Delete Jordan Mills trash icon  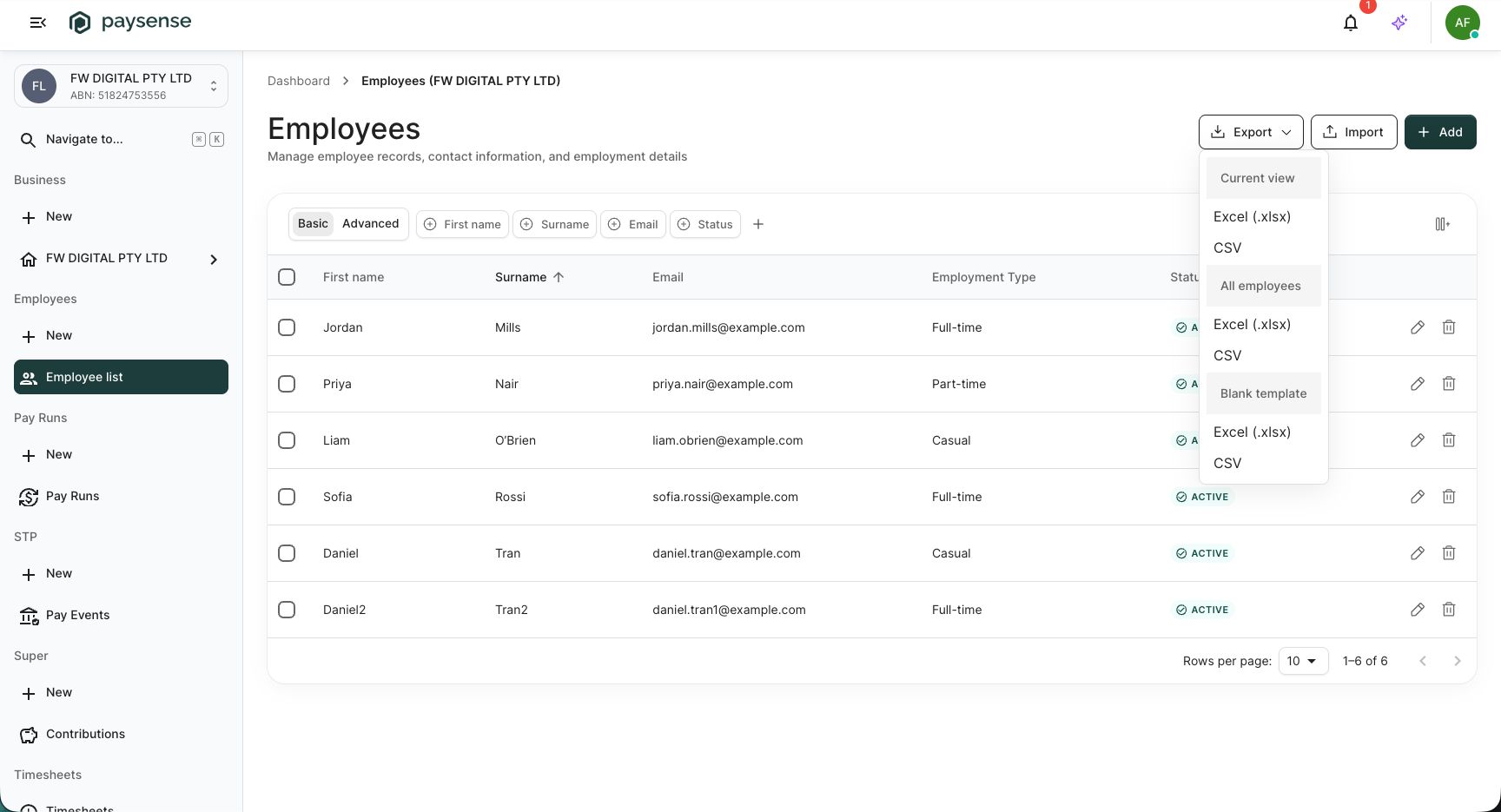(1449, 327)
